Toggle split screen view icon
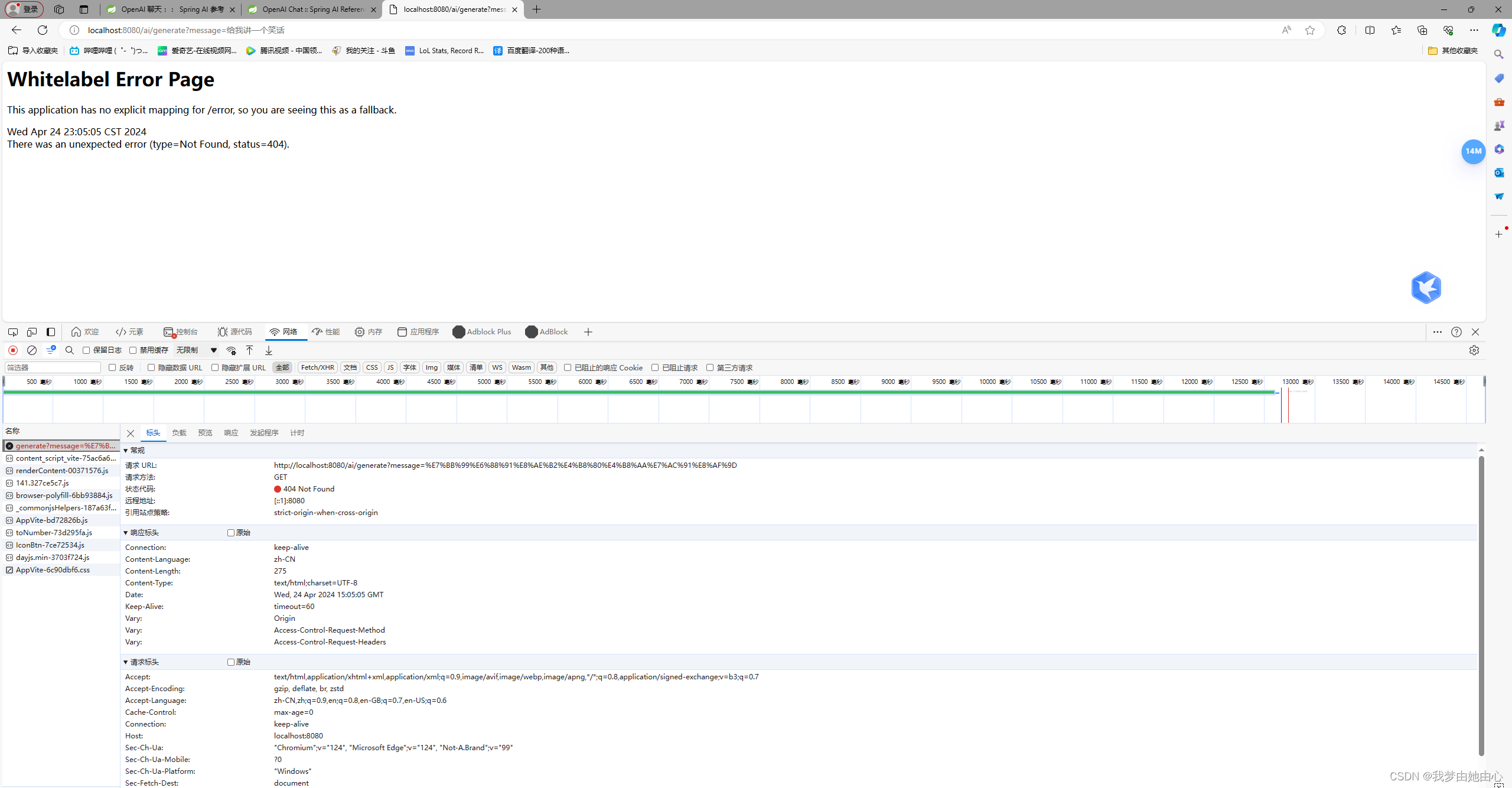This screenshot has width=1512, height=788. [1370, 30]
